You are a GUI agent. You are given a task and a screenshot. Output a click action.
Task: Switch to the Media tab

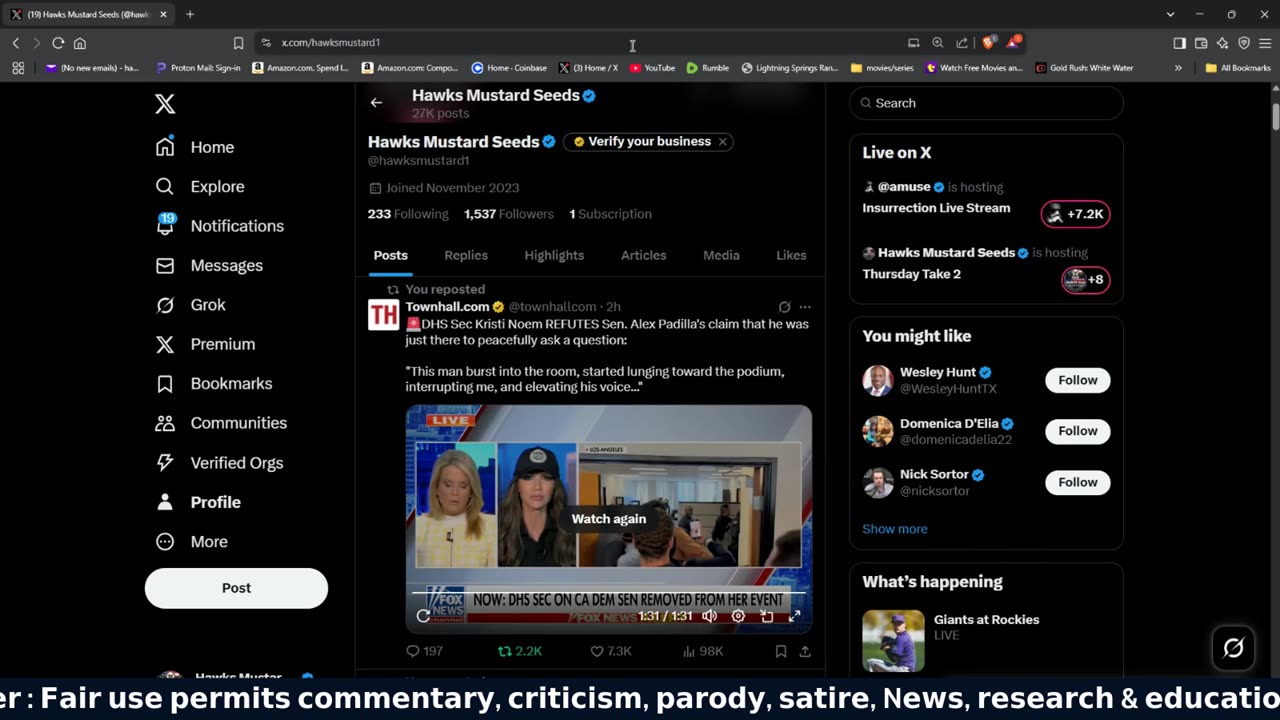pyautogui.click(x=721, y=255)
